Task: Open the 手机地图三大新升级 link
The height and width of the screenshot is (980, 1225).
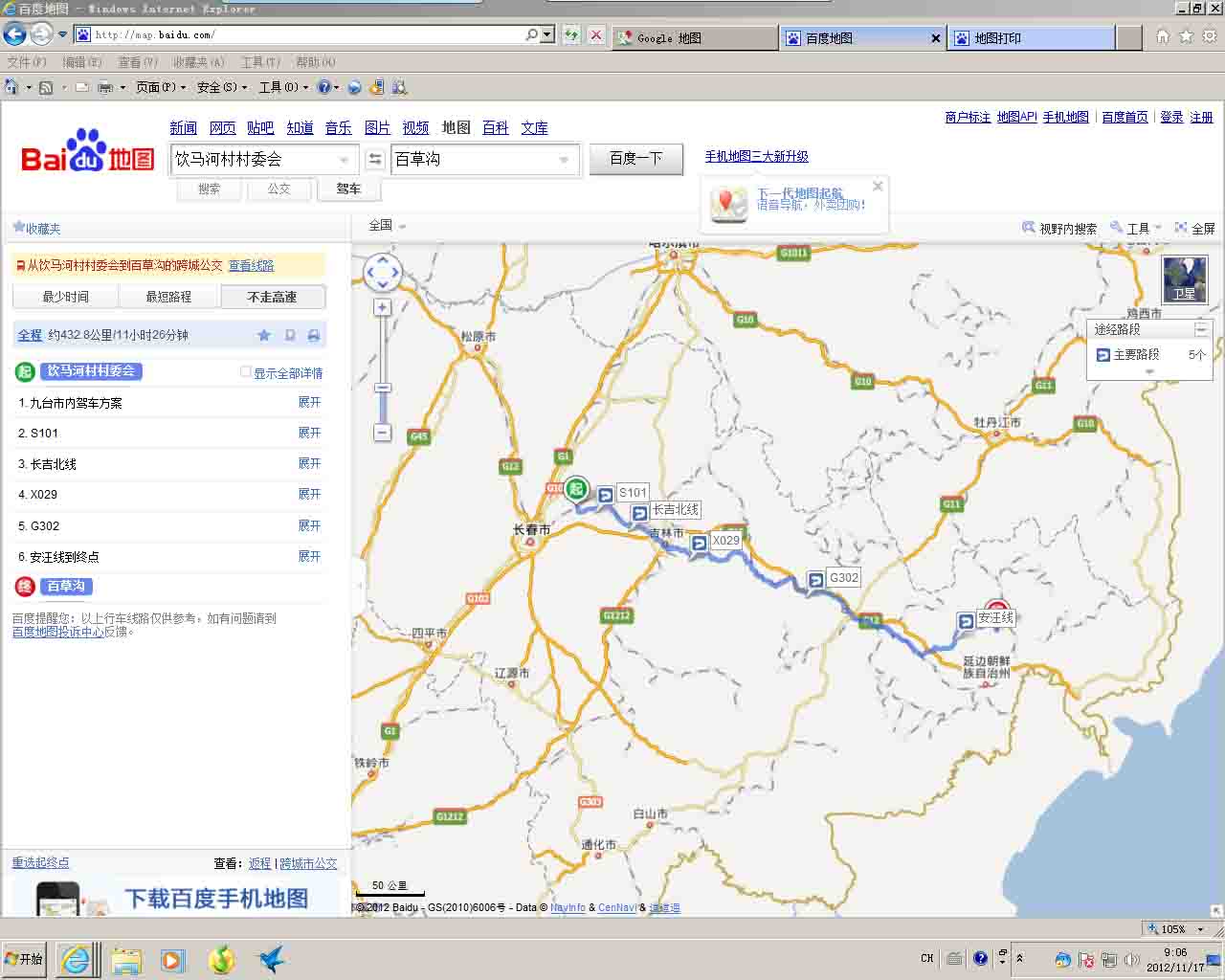Action: click(757, 156)
